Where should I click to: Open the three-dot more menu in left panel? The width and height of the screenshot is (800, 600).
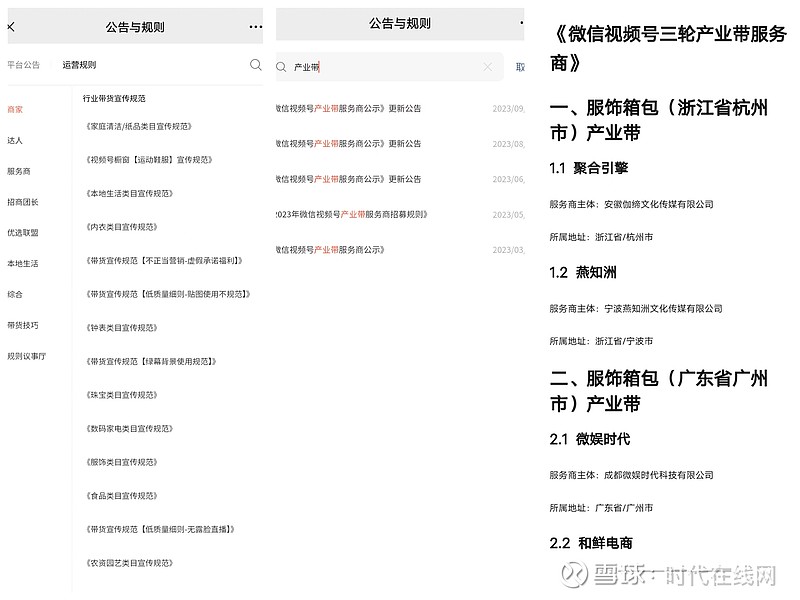pyautogui.click(x=256, y=27)
